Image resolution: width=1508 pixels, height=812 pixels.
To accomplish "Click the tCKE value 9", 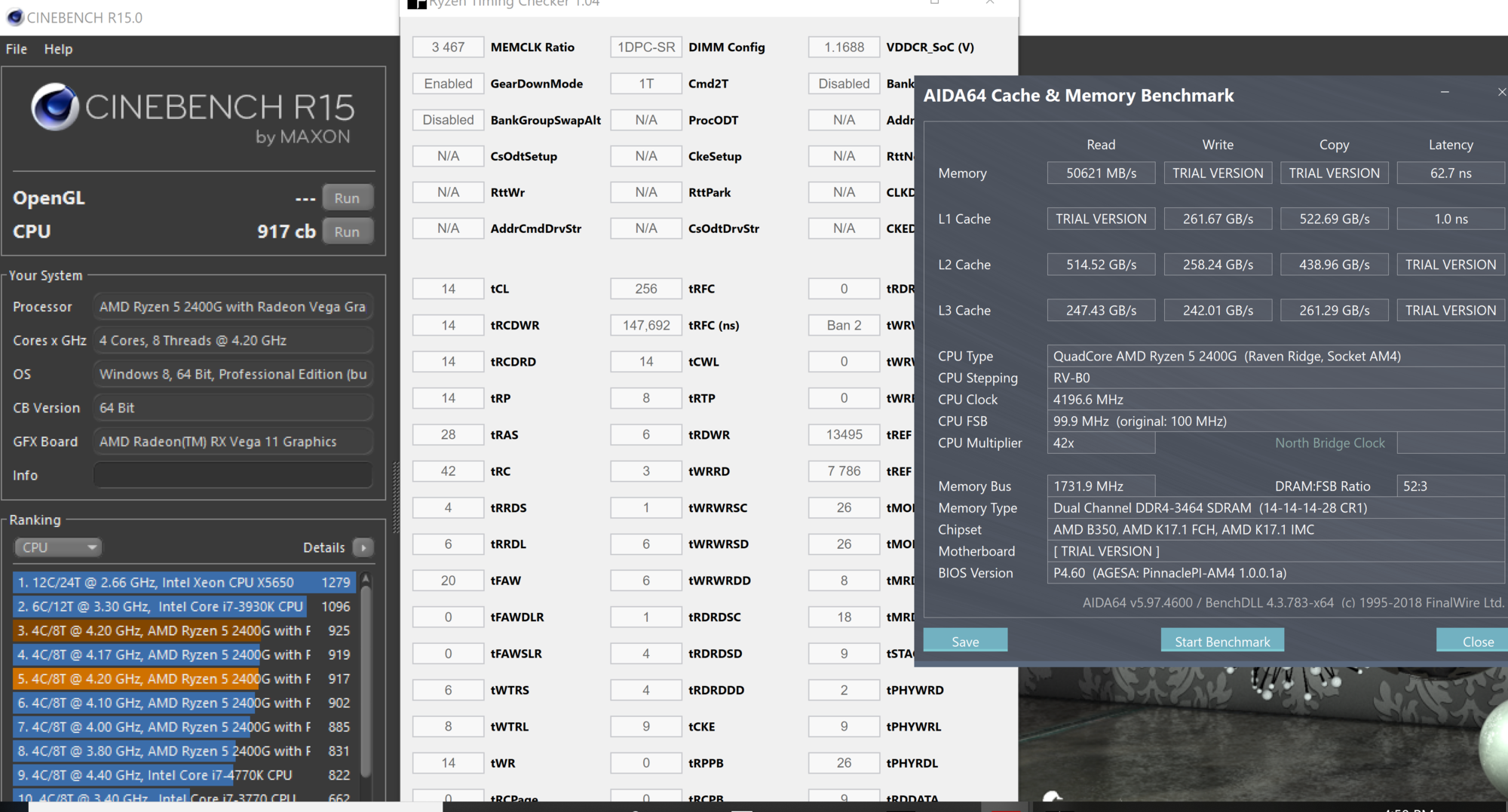I will pos(646,726).
